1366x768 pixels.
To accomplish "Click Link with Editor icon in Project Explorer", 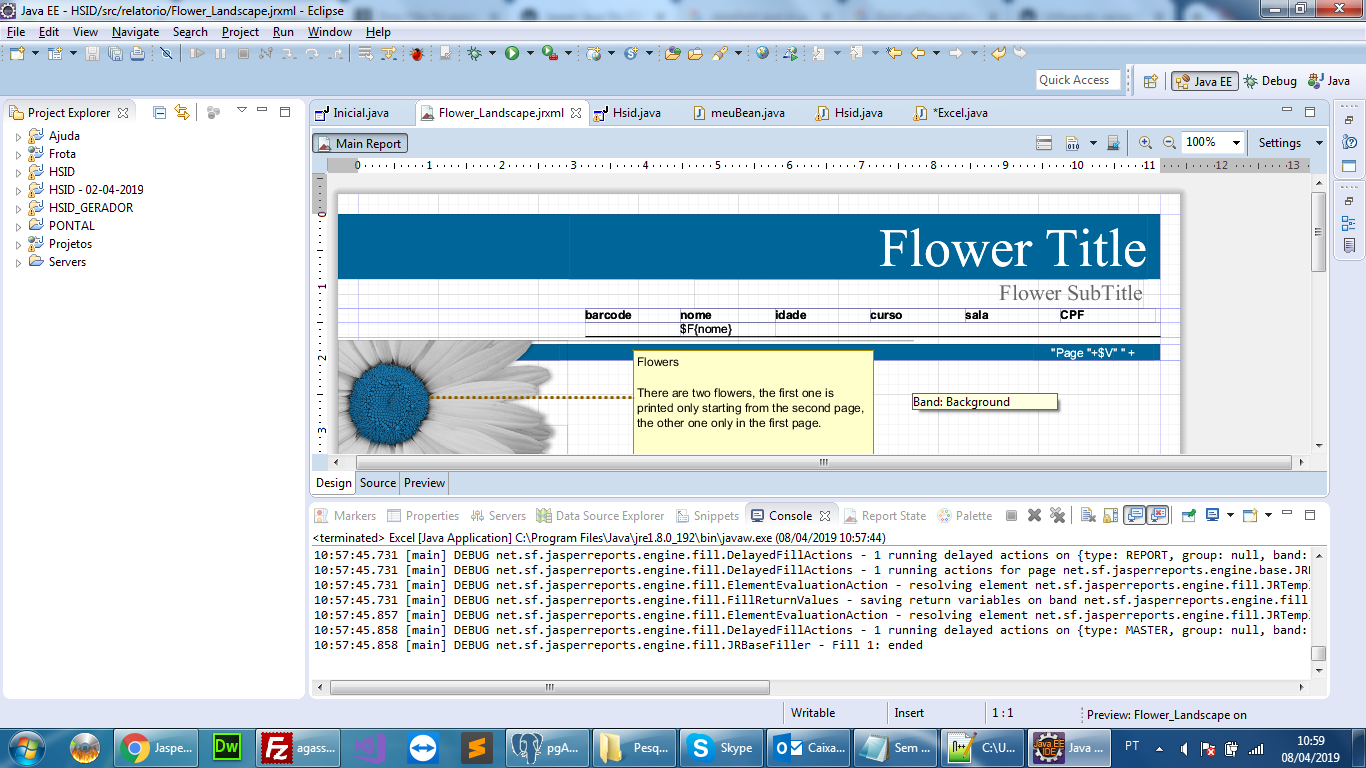I will pyautogui.click(x=182, y=112).
